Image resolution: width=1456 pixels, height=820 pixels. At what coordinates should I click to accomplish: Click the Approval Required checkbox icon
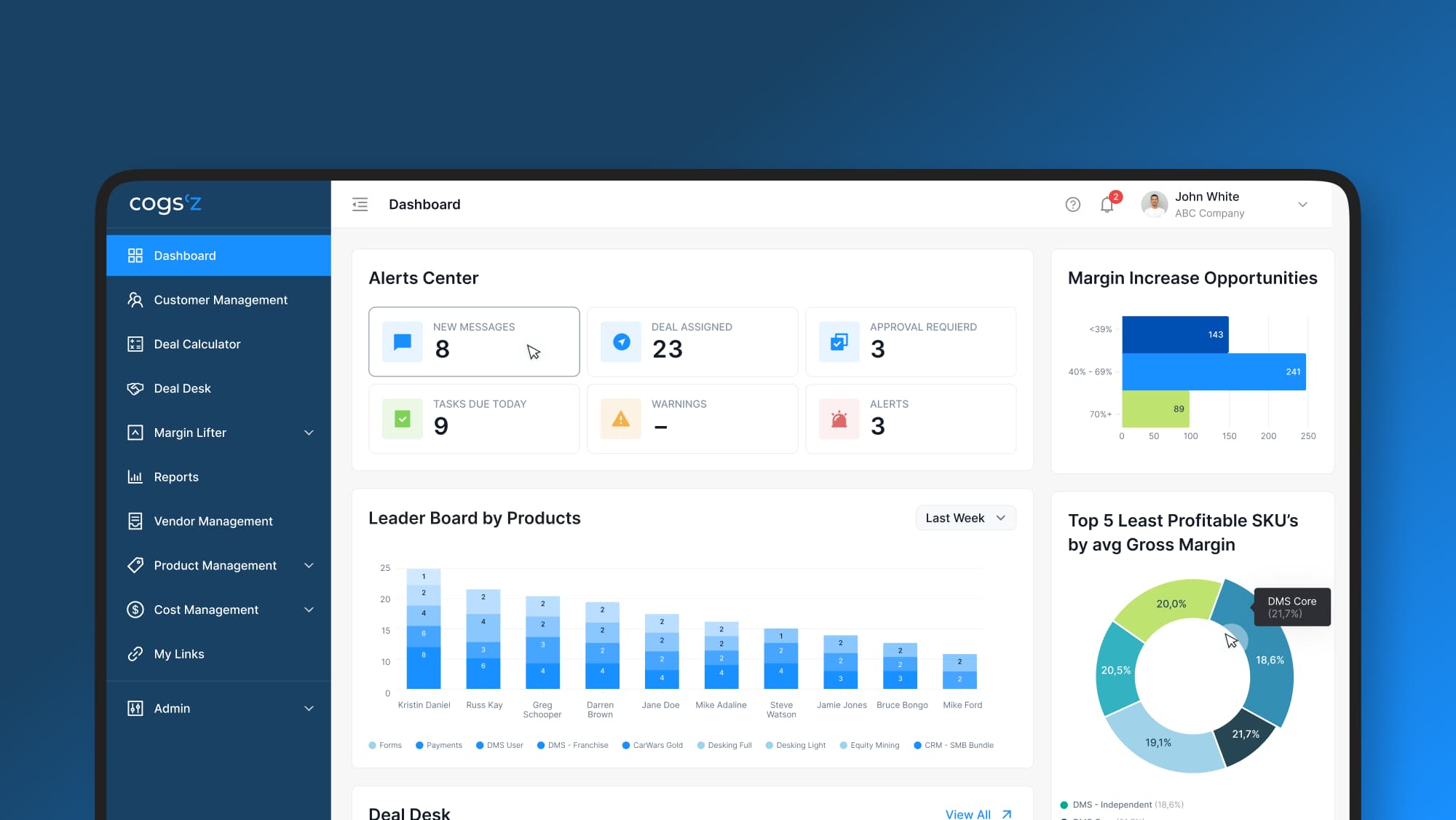pyautogui.click(x=839, y=342)
